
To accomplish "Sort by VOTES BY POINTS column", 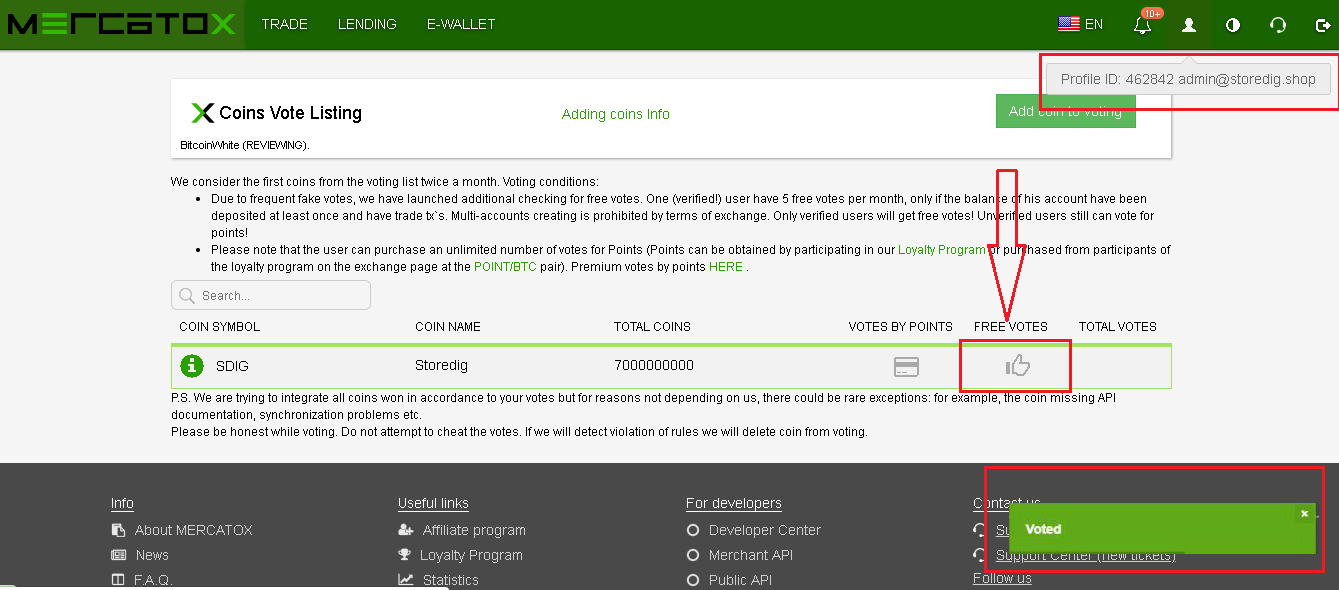I will (901, 327).
